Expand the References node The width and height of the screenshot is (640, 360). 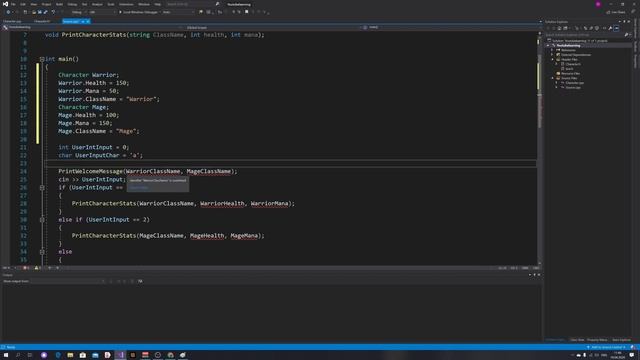[x=552, y=50]
